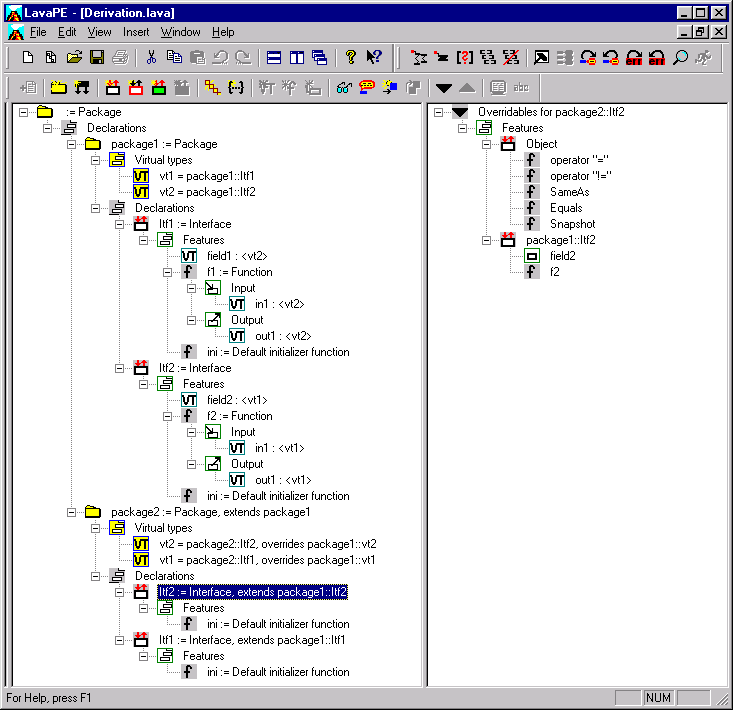Screen dimensions: 733x710
Task: Click the black down-triangle icon in second toolbar
Action: tap(444, 88)
